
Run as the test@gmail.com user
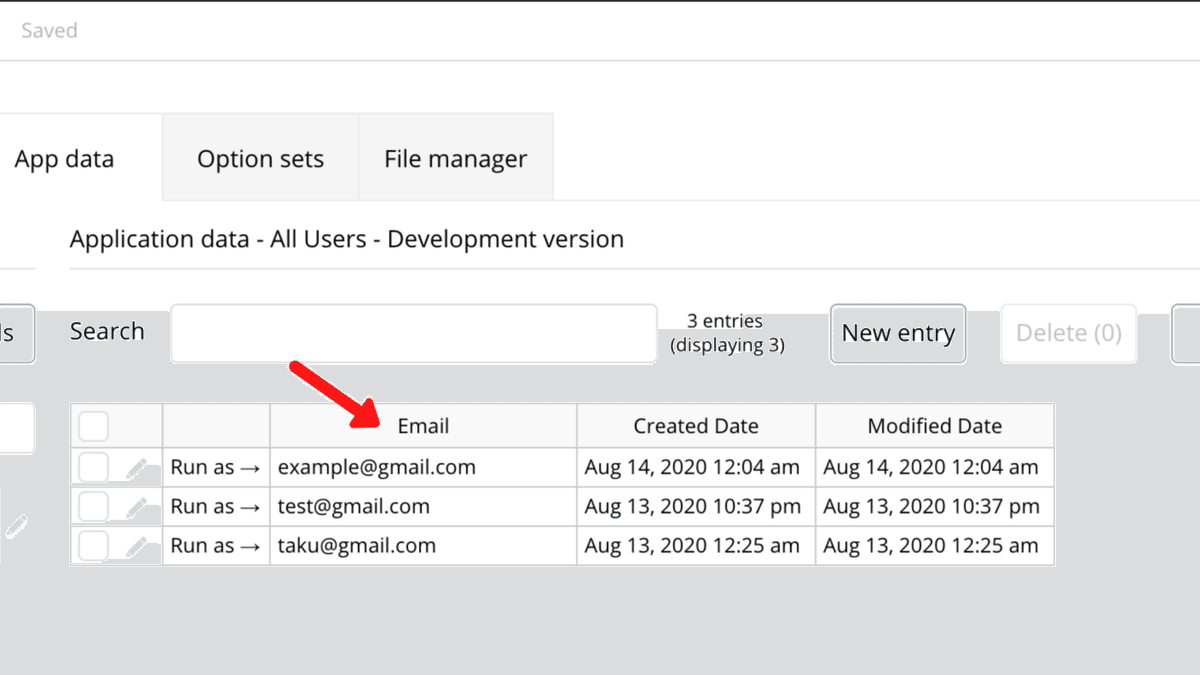[x=215, y=507]
